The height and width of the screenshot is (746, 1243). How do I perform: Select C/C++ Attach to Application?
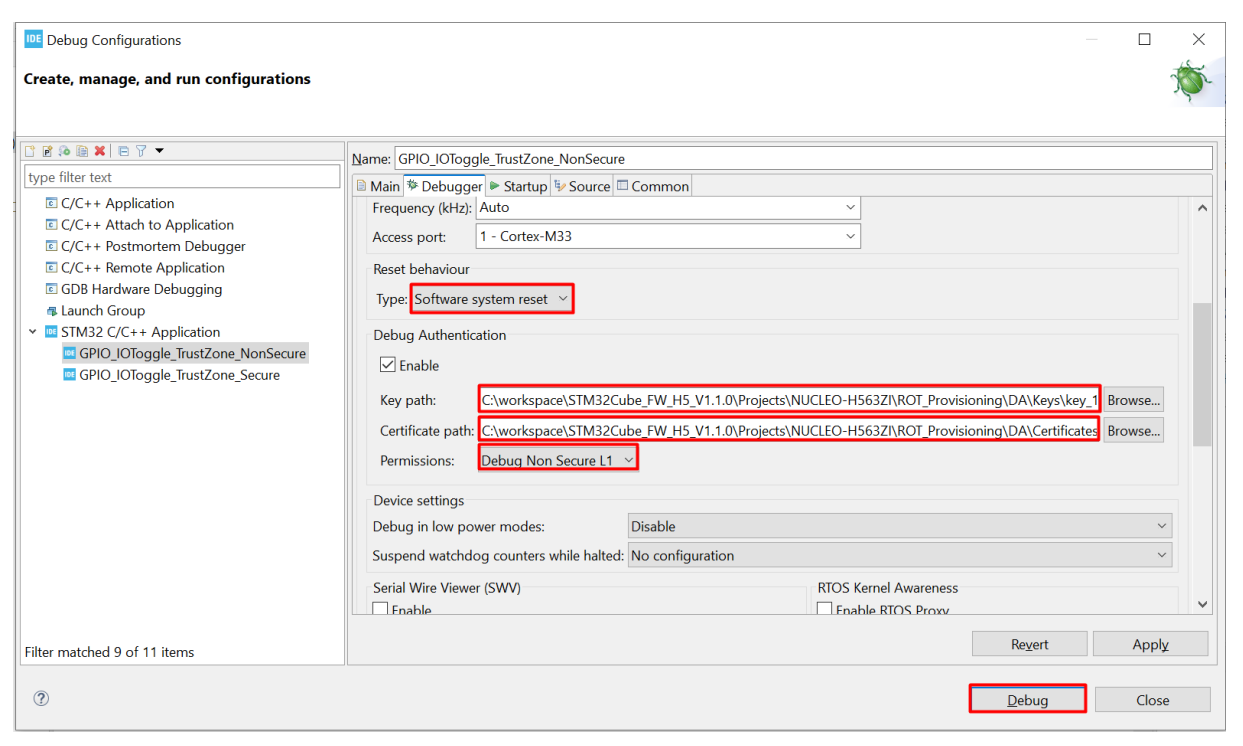(147, 225)
